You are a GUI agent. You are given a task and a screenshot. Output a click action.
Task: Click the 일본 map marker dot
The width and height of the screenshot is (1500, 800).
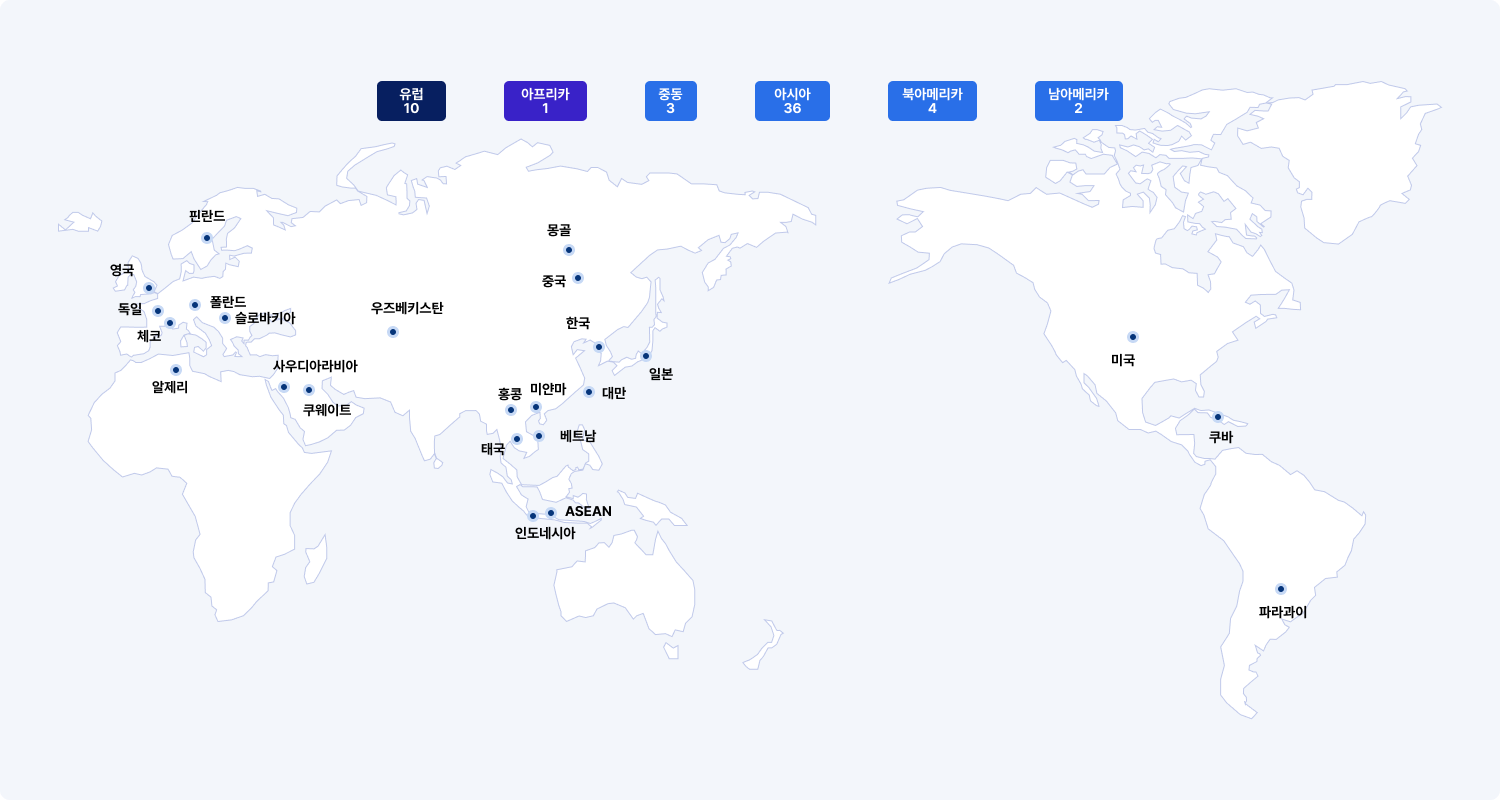coord(646,356)
